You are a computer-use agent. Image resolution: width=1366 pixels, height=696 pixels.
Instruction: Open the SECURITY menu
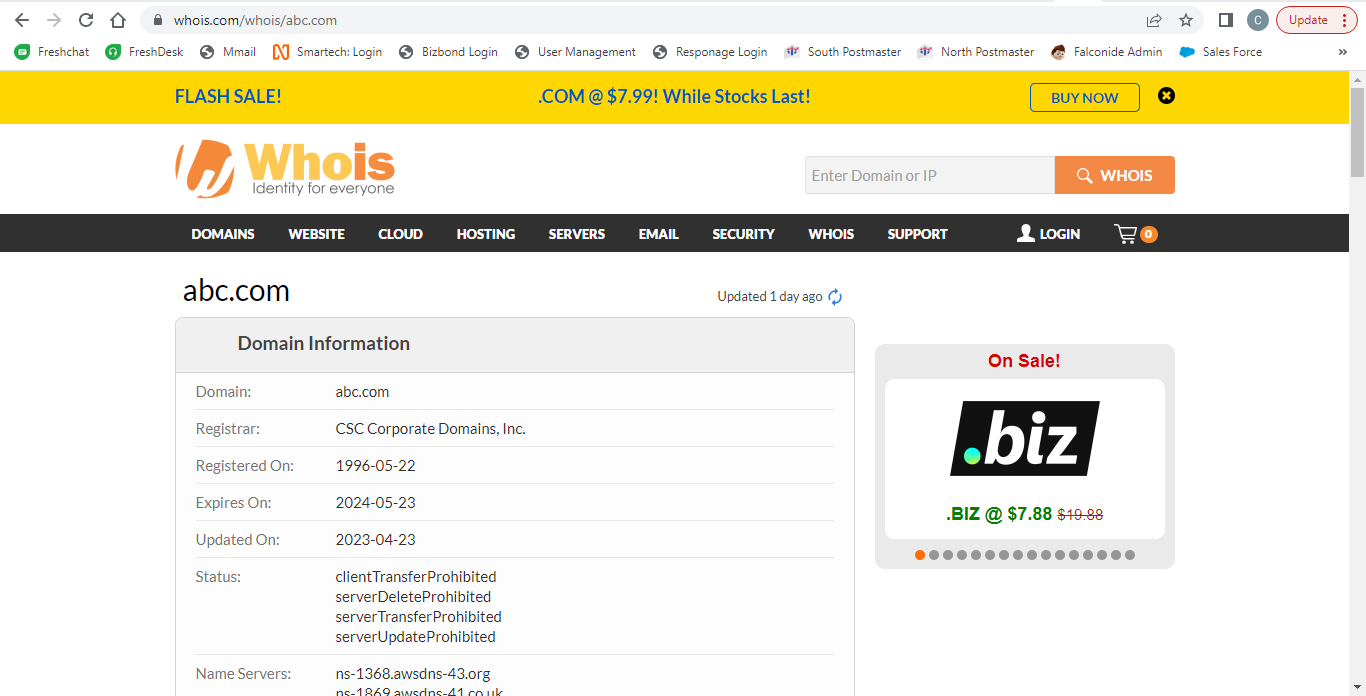(x=743, y=234)
